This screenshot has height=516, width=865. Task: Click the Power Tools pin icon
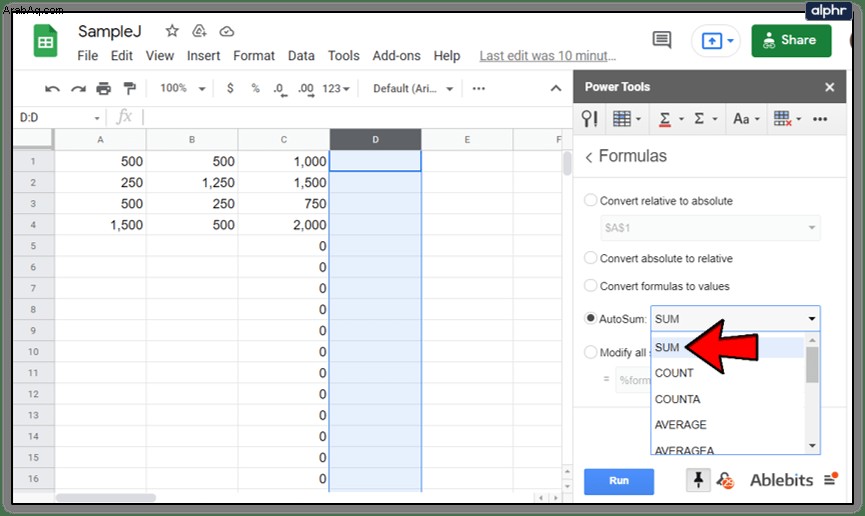[x=698, y=480]
